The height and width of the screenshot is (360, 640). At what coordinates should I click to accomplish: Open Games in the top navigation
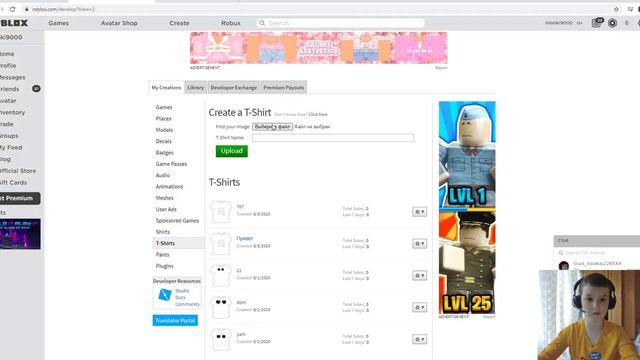coord(58,23)
